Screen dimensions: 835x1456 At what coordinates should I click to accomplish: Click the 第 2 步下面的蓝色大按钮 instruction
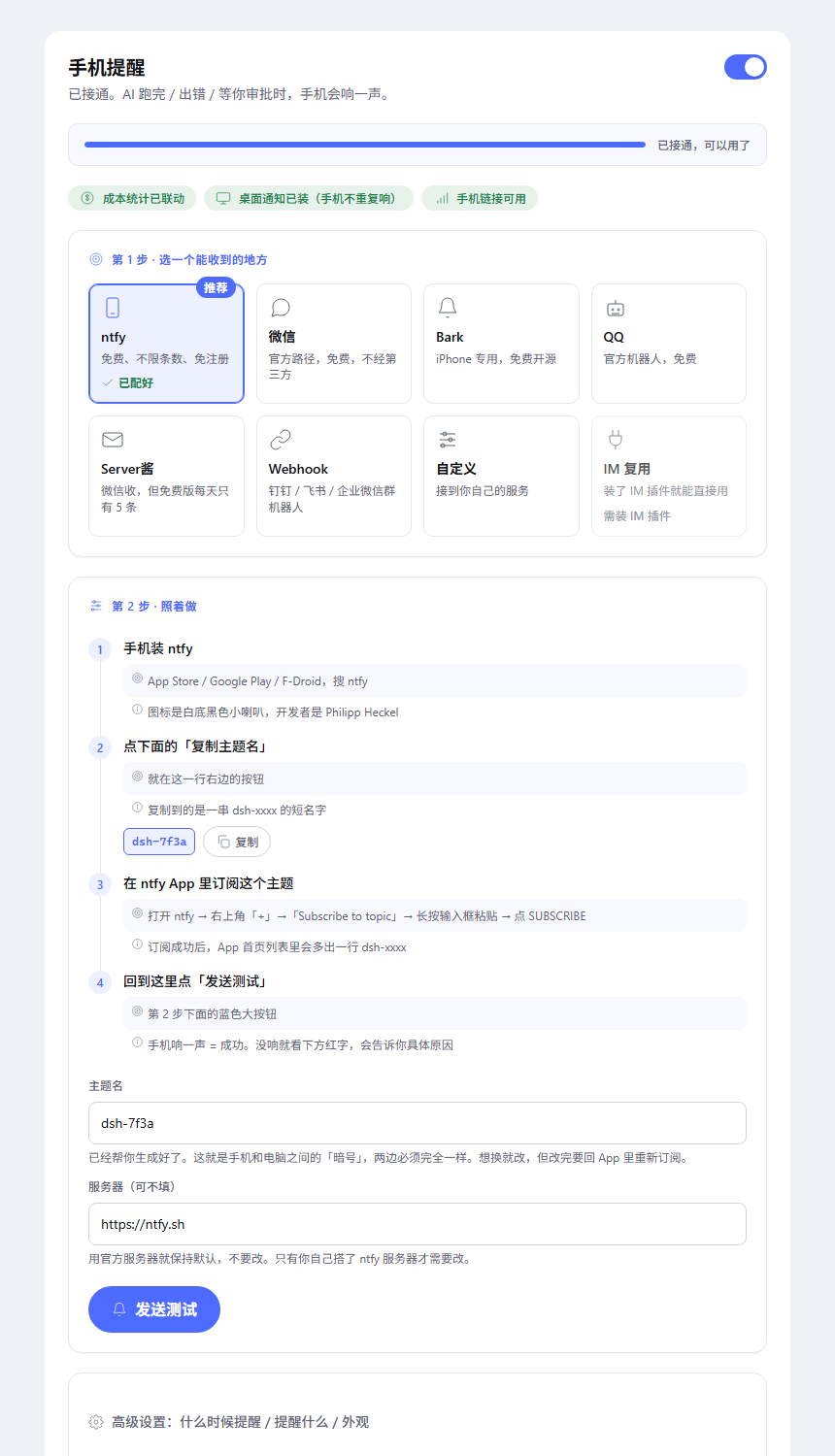click(435, 1013)
